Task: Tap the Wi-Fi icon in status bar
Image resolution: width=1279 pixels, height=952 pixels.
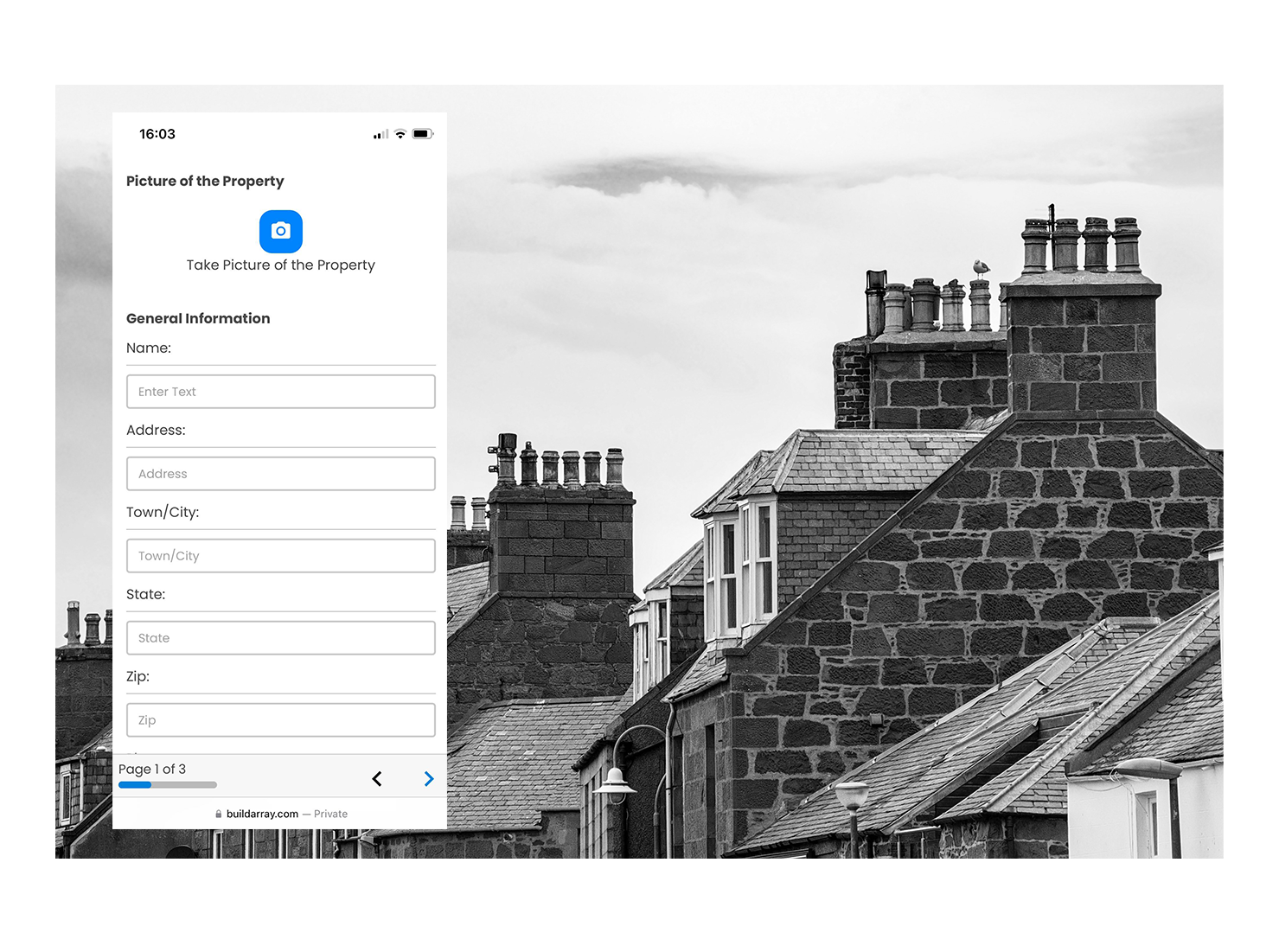Action: [x=400, y=134]
